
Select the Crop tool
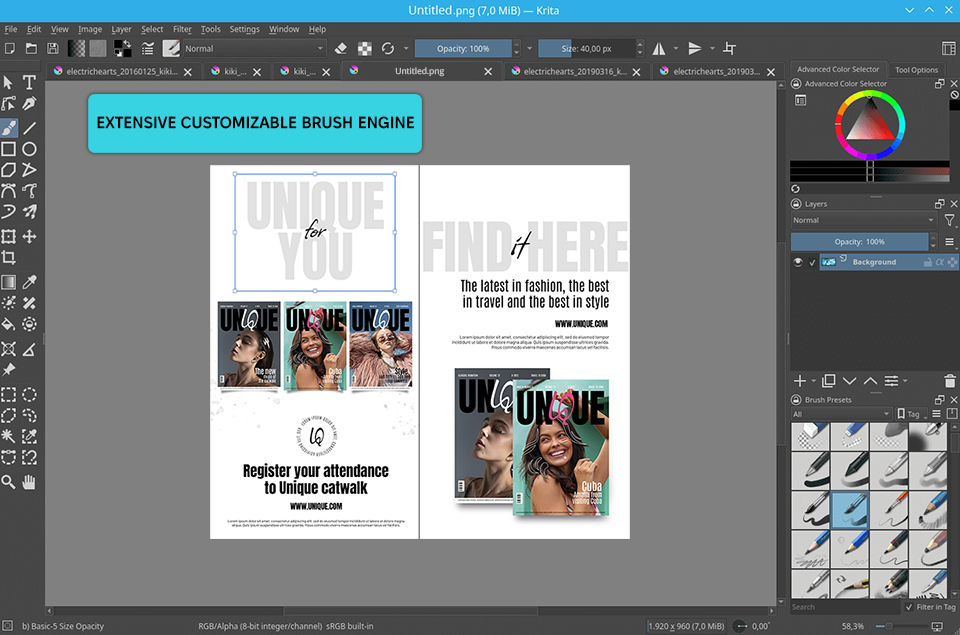(9, 258)
